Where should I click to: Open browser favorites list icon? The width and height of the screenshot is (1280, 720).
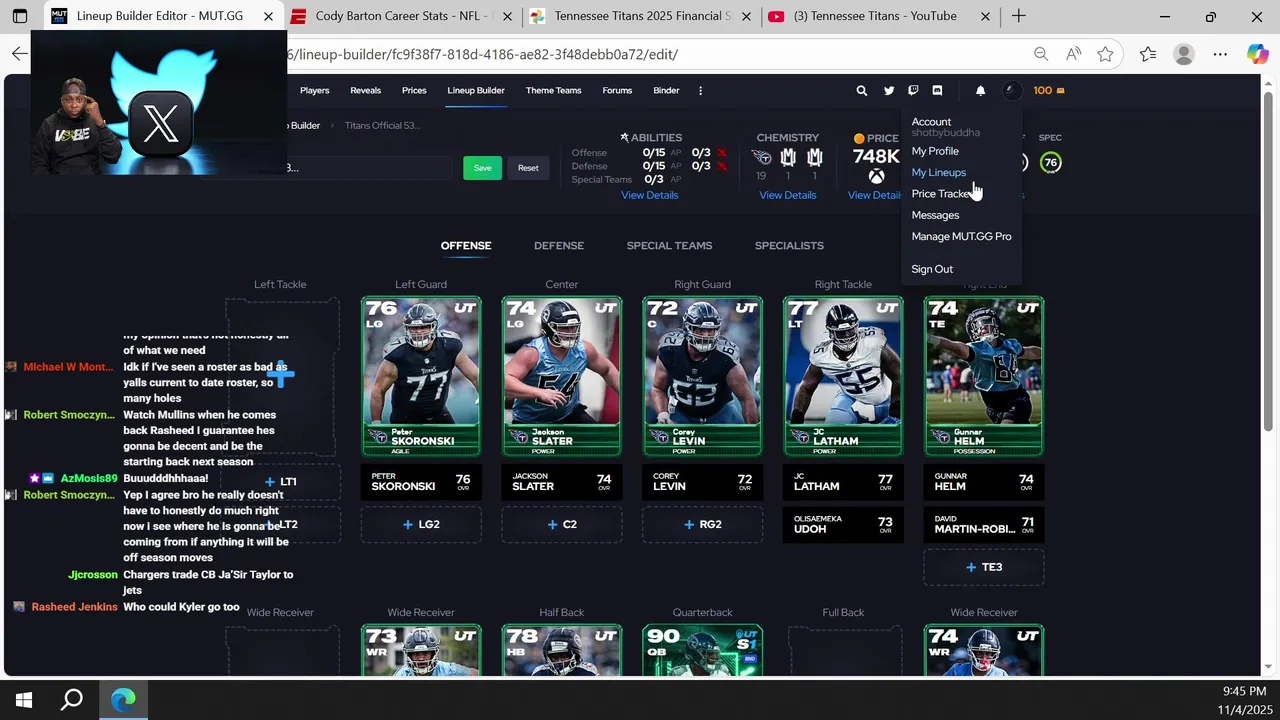point(1147,54)
